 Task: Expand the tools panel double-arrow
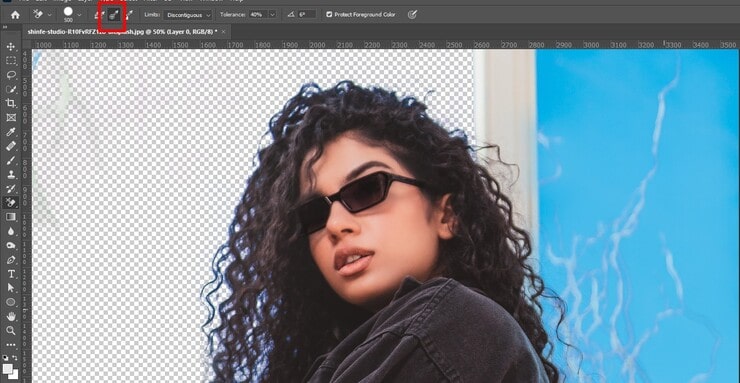5,27
